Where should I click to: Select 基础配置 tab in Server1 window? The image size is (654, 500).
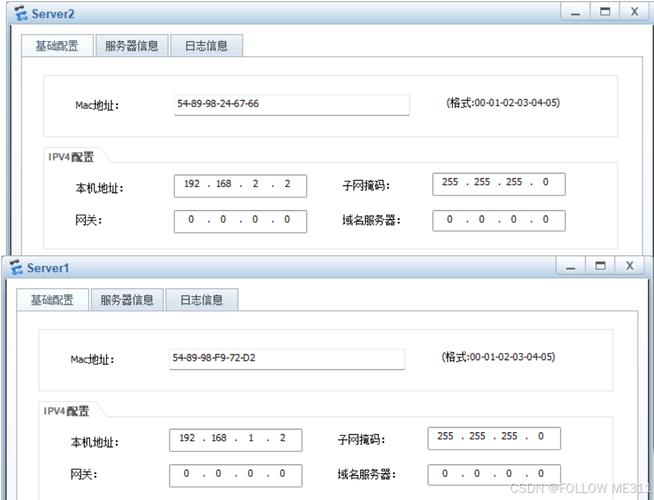(x=53, y=299)
